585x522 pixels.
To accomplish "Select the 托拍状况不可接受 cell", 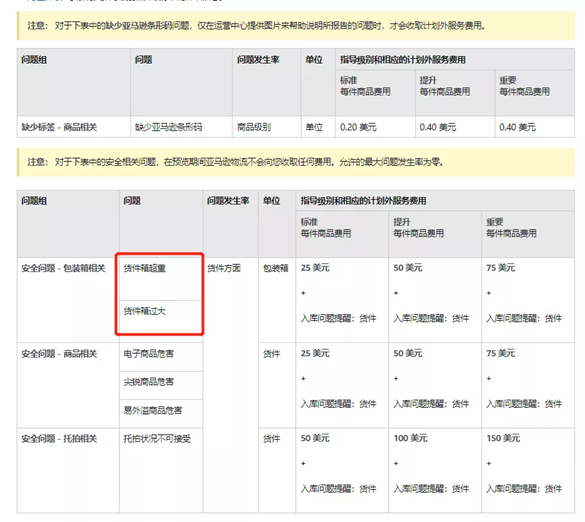I will [161, 470].
